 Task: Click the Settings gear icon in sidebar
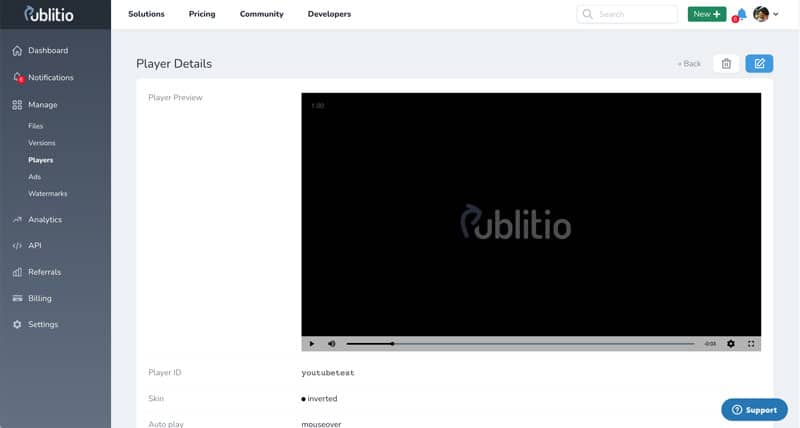click(x=17, y=324)
